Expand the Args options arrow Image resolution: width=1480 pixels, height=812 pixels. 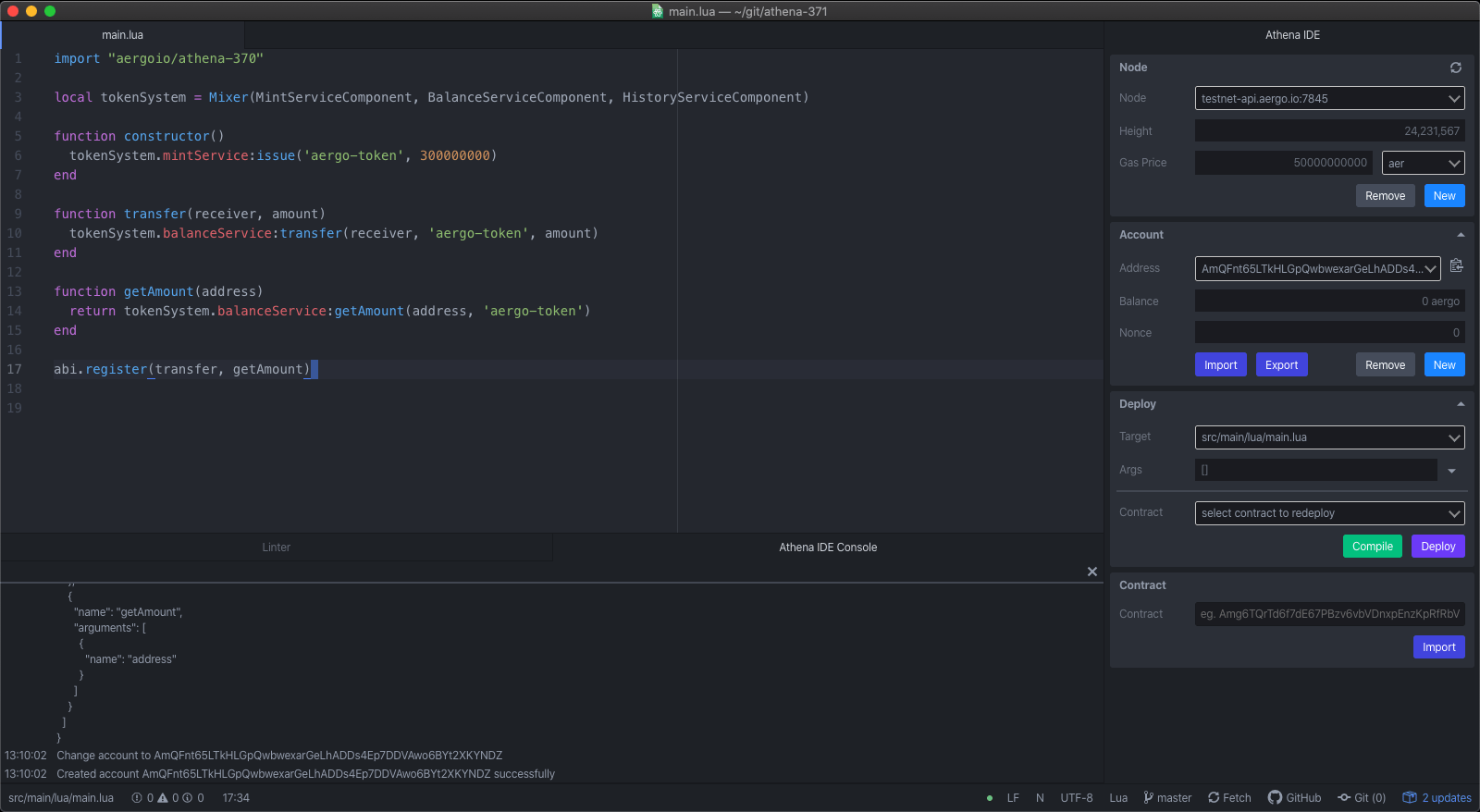[1451, 471]
